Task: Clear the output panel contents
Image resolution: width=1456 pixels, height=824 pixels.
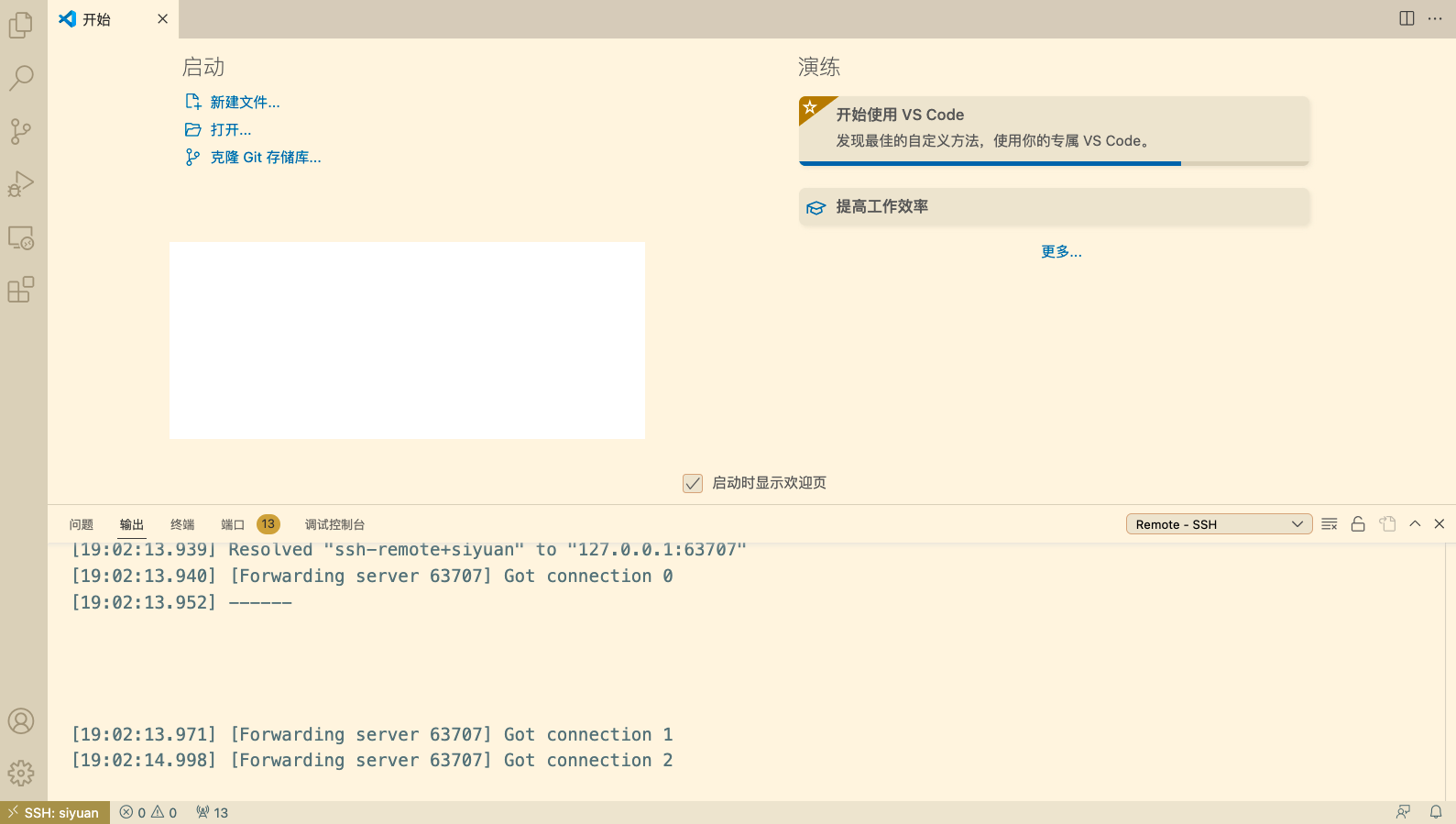Action: 1330,524
